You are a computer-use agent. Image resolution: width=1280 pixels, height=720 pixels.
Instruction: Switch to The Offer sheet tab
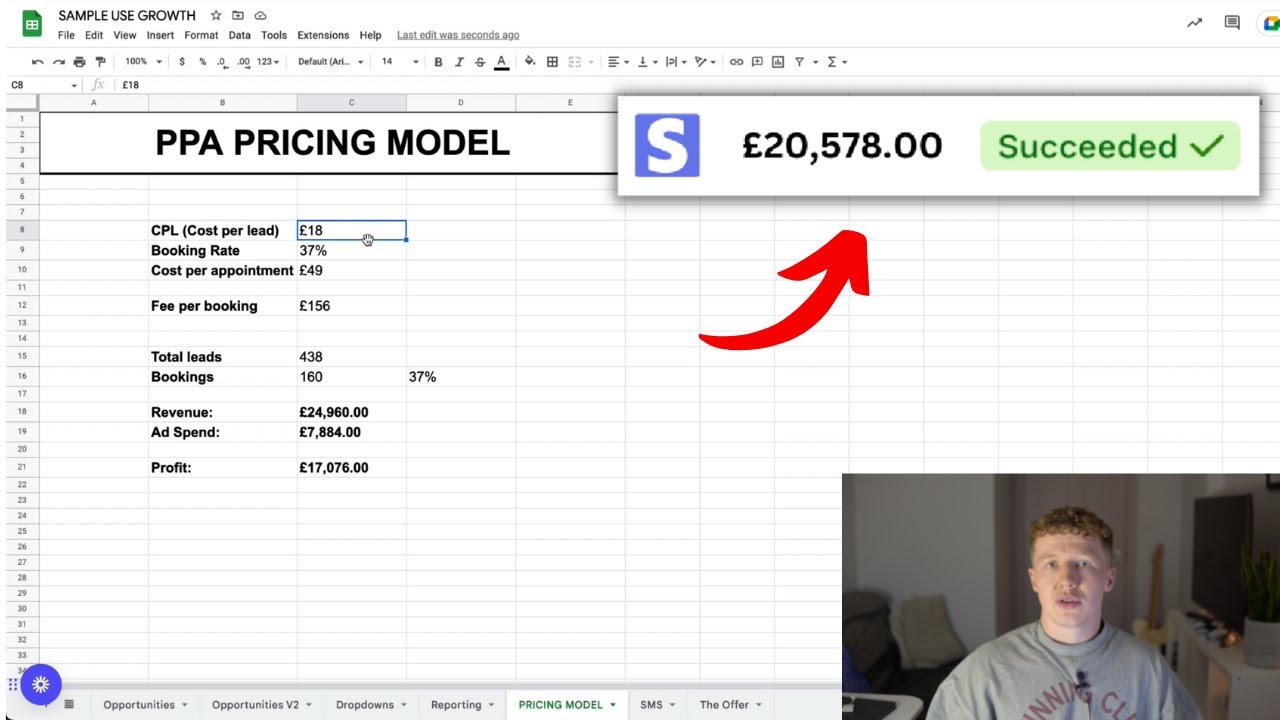730,705
